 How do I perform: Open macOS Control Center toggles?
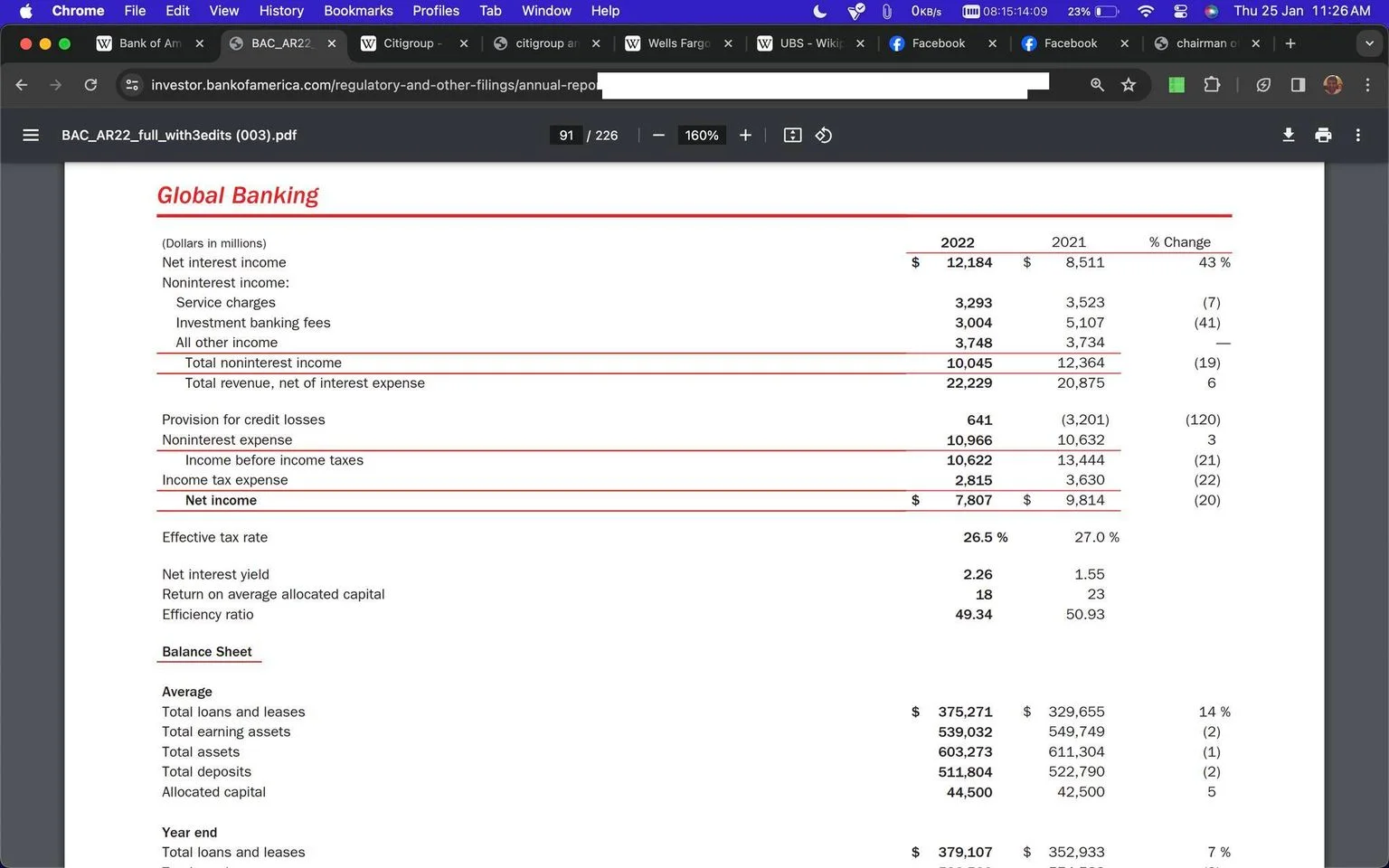[1180, 11]
